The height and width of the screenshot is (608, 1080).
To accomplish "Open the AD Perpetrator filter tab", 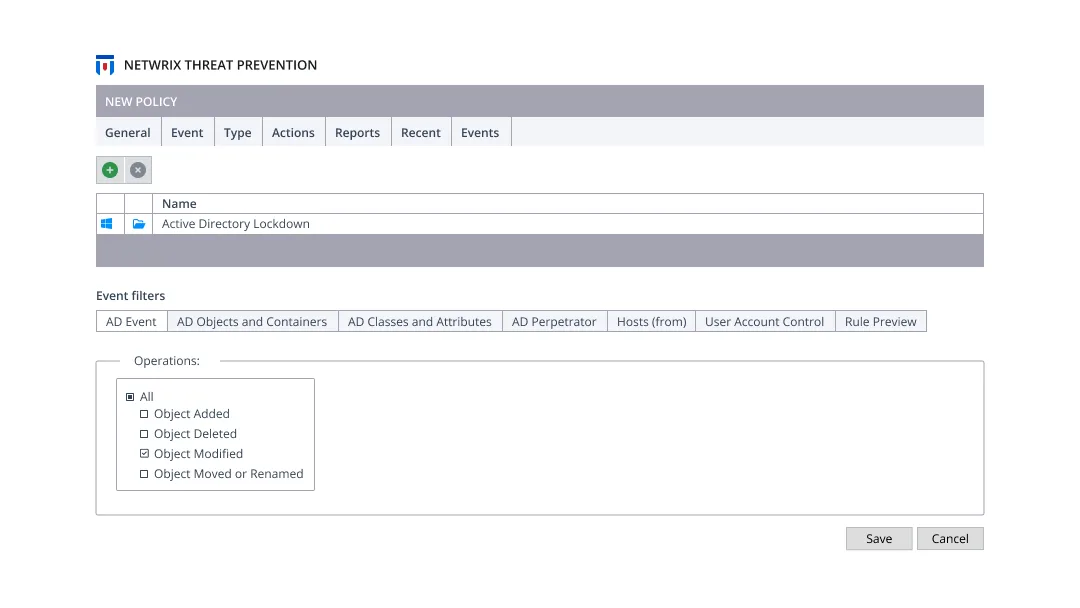I will pos(554,322).
